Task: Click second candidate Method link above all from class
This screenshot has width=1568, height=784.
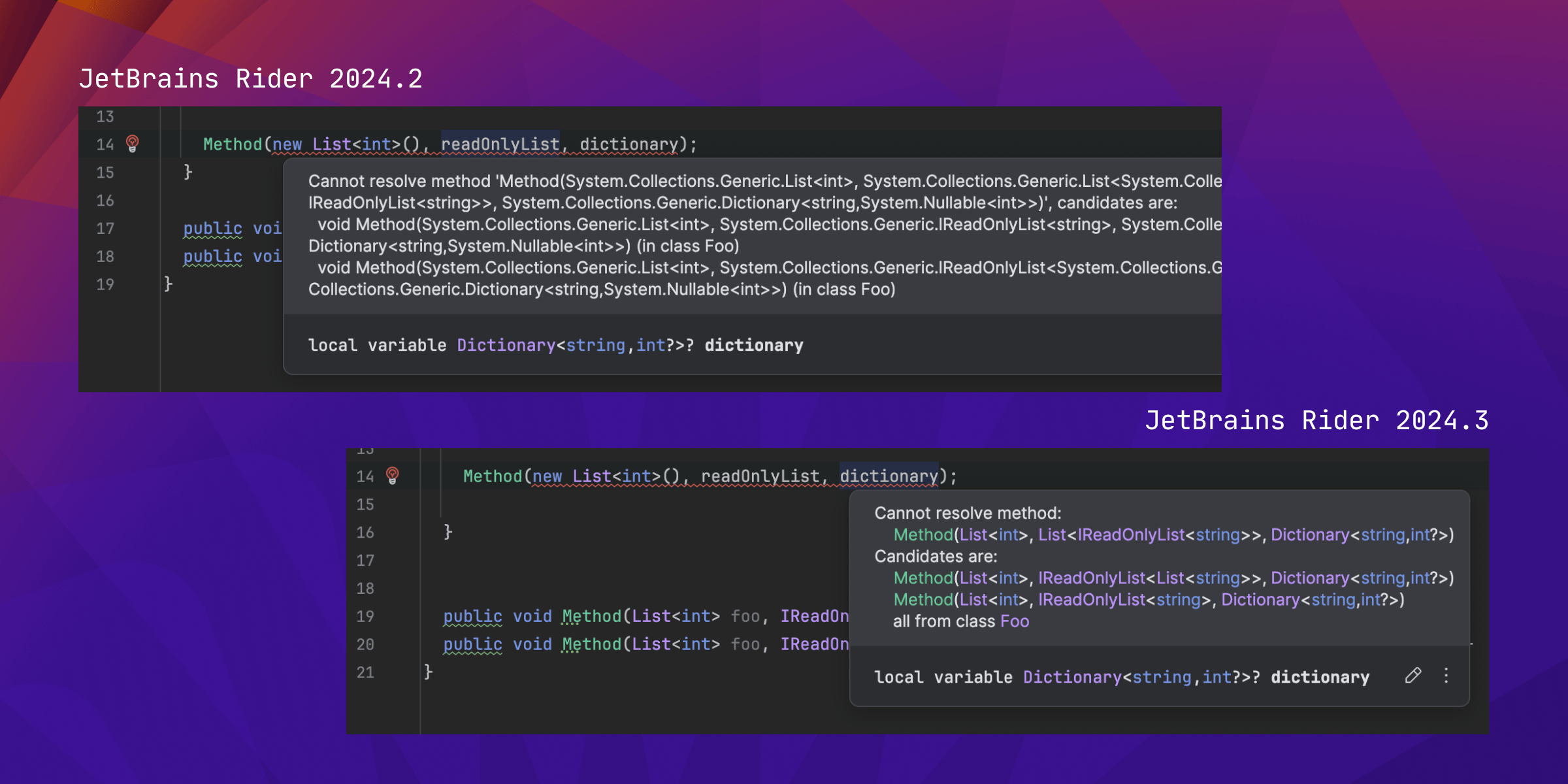Action: [x=923, y=600]
